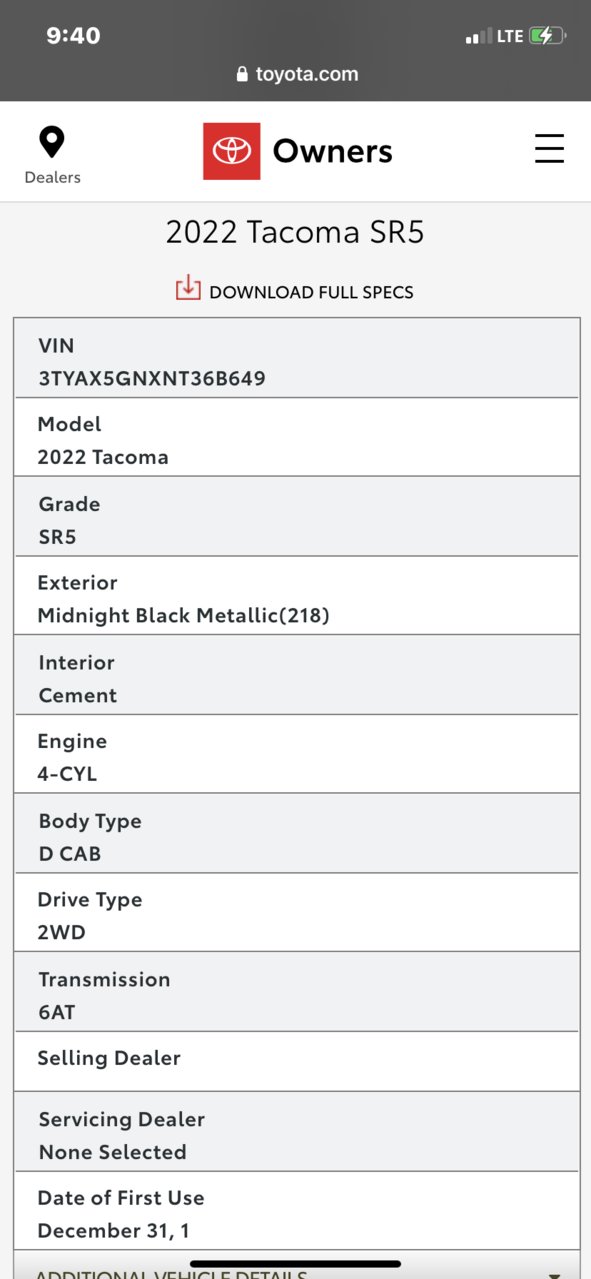Tap the Servicing Dealer None Selected row

[x=296, y=1131]
